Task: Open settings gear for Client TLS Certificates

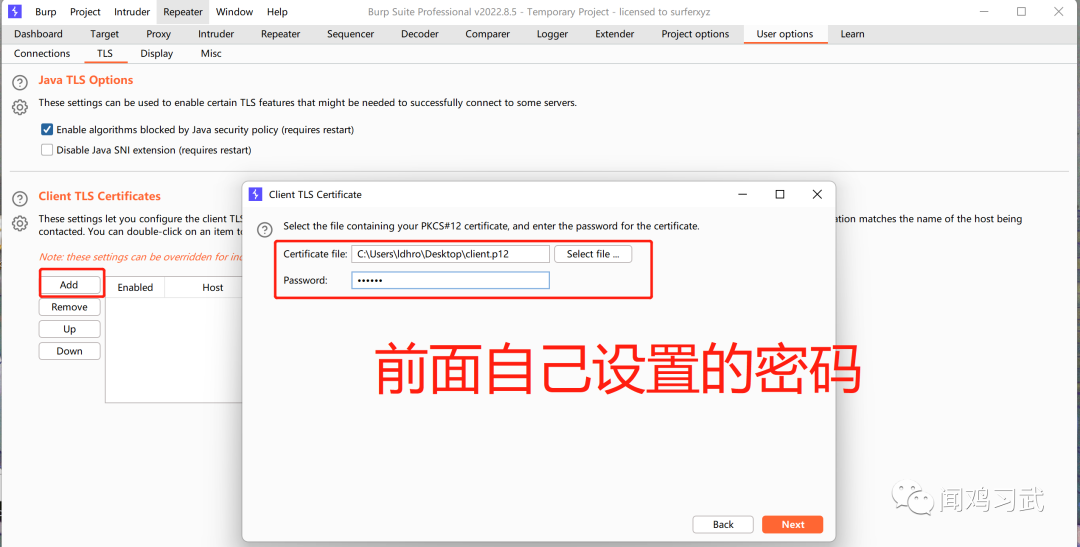Action: tap(20, 223)
